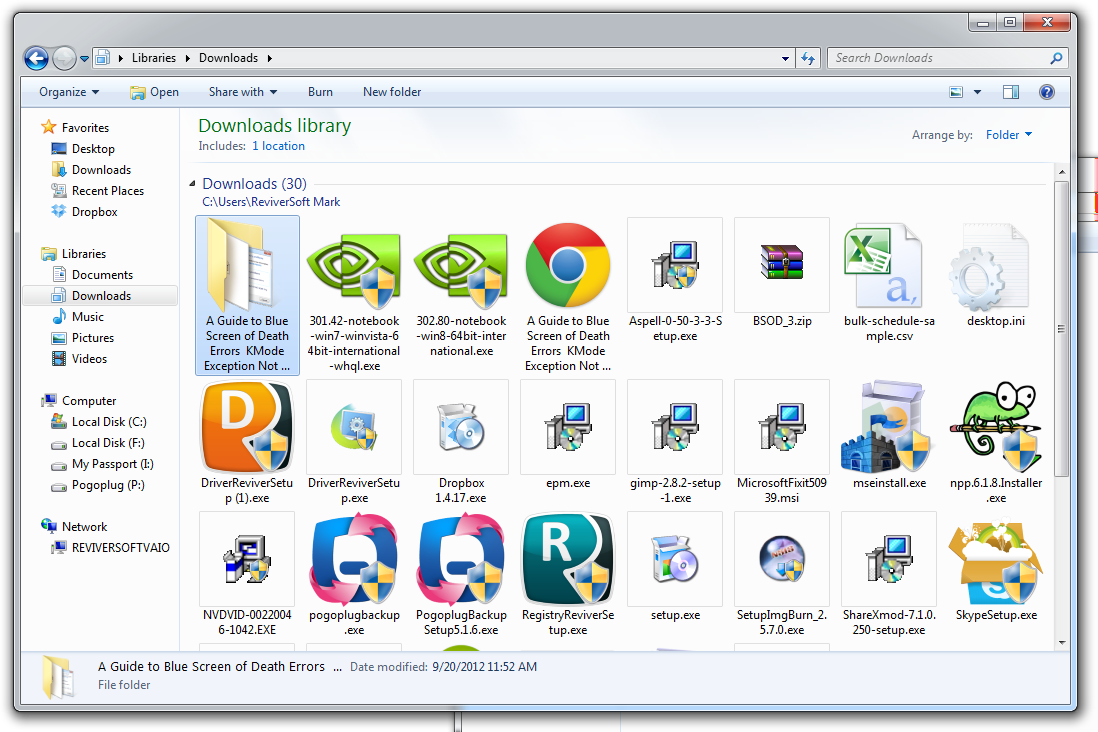
Task: Select the Dropbox 1.4.17.exe installer icon
Action: point(461,427)
